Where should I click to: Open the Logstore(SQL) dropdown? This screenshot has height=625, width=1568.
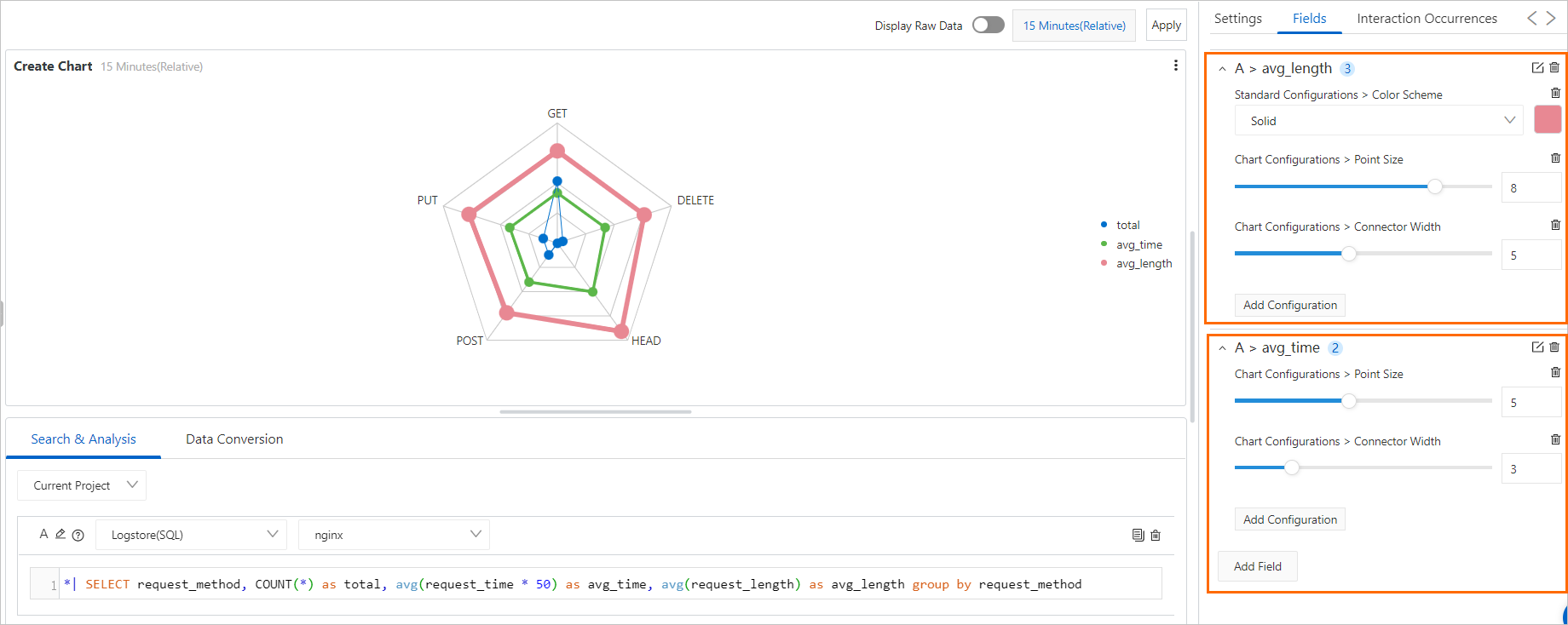[191, 534]
